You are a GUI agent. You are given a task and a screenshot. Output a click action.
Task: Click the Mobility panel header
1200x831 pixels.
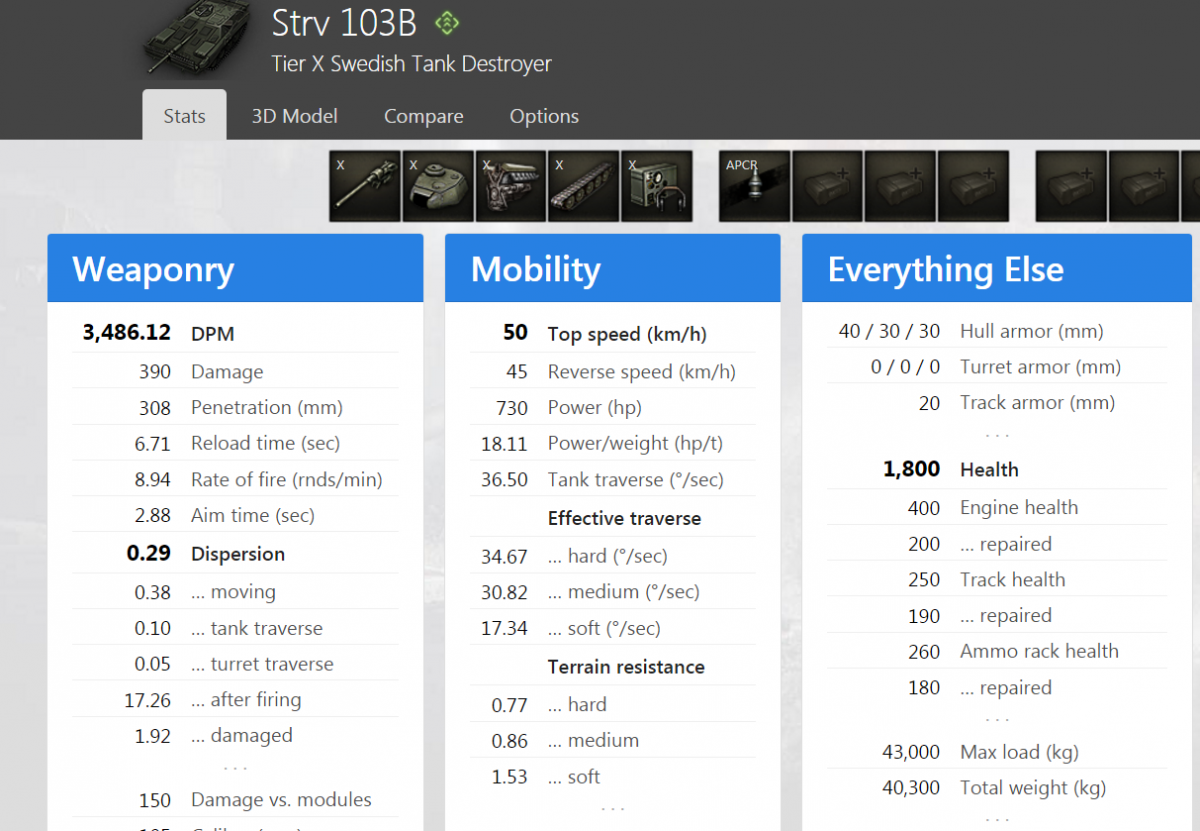(x=612, y=269)
